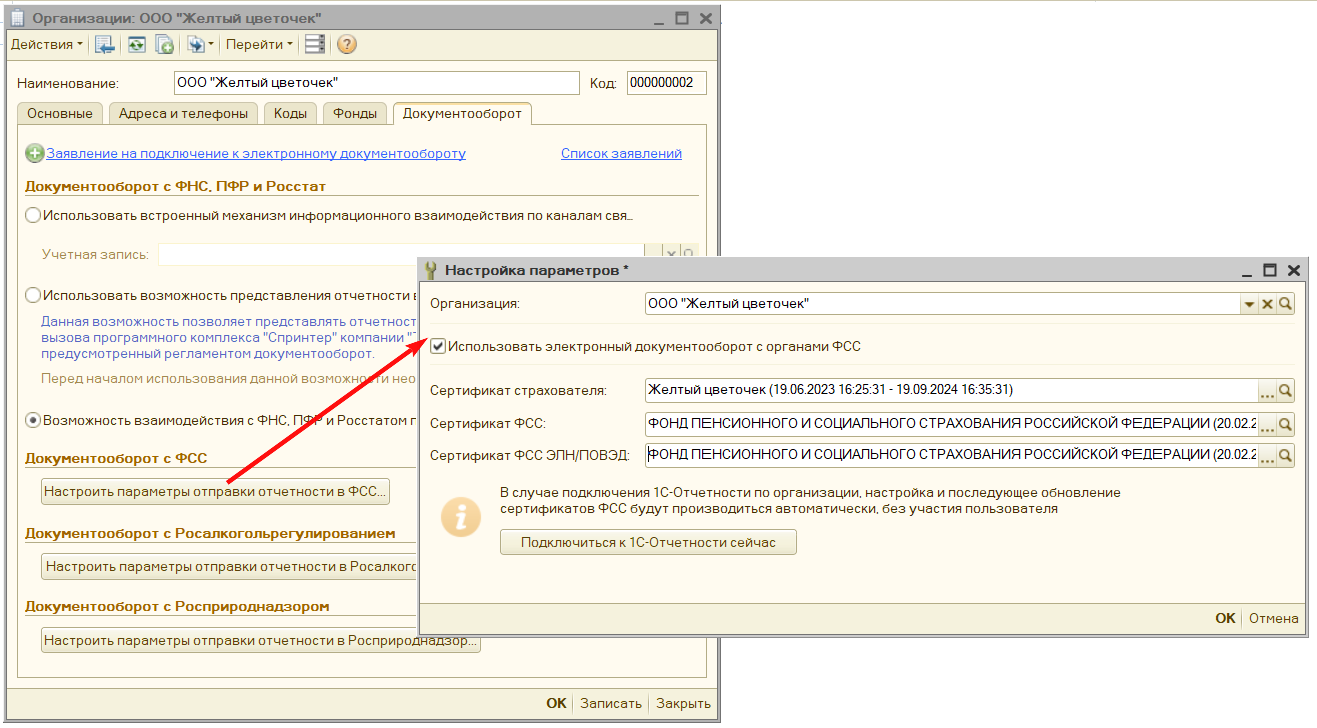Click the Сертификат ФСС field
This screenshot has height=728, width=1317.
point(951,424)
